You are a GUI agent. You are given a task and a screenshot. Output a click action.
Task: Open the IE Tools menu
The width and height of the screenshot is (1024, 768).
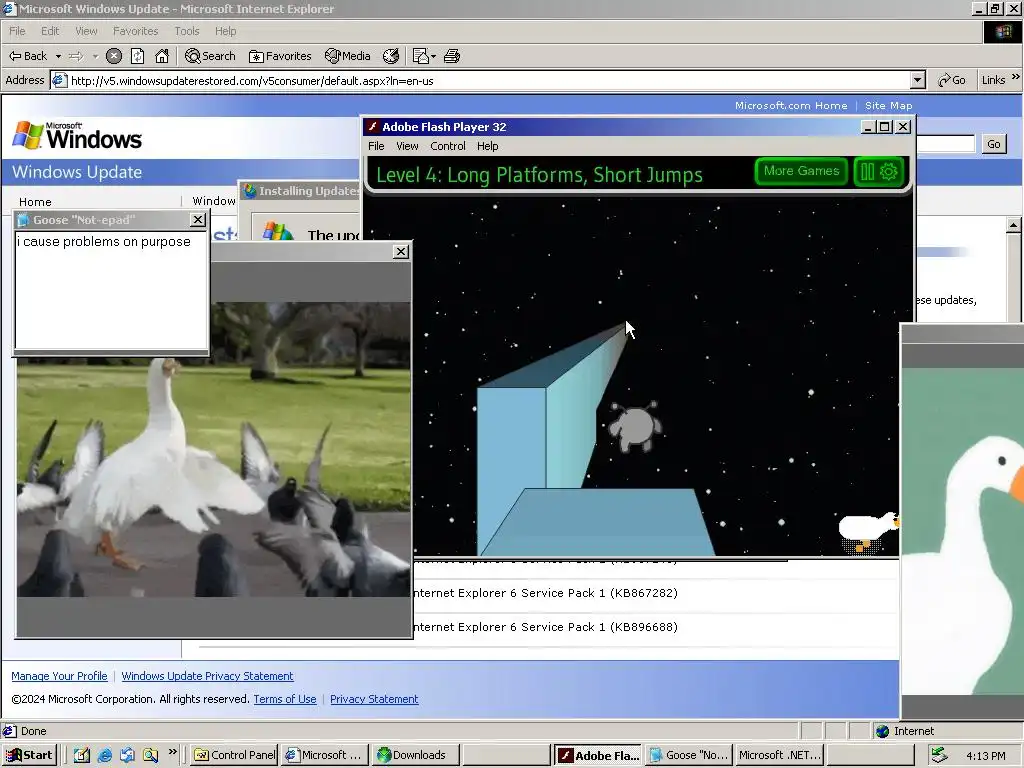187,31
